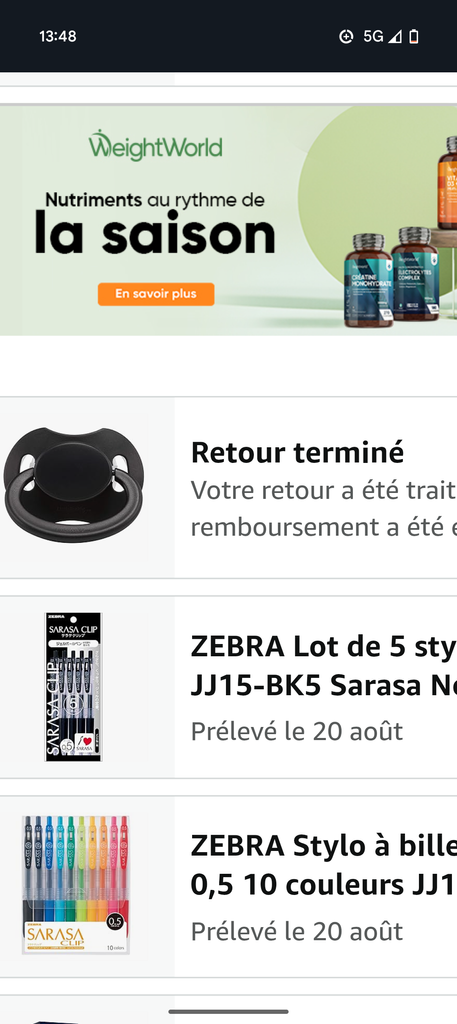
Task: Tap the black pacifier product image
Action: pos(74,485)
